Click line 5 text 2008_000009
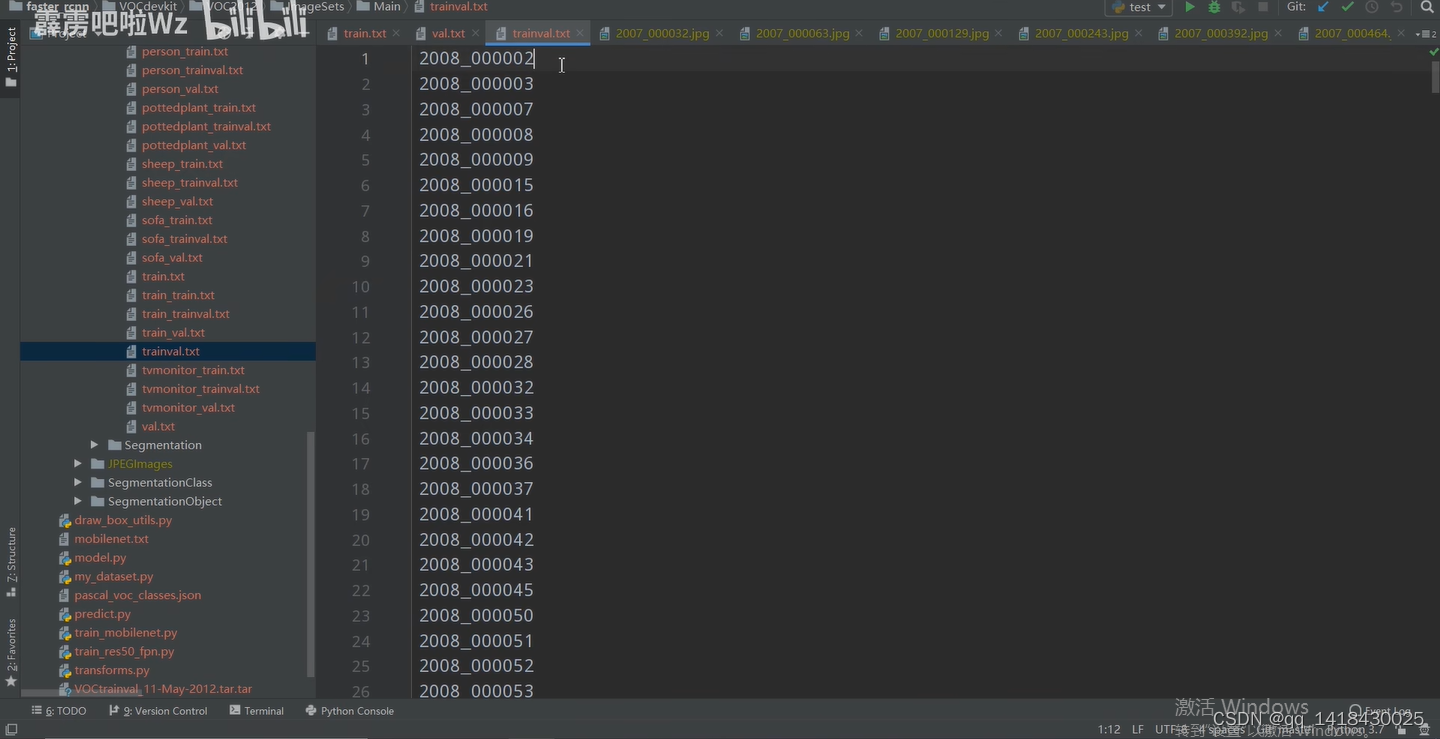 pos(476,160)
